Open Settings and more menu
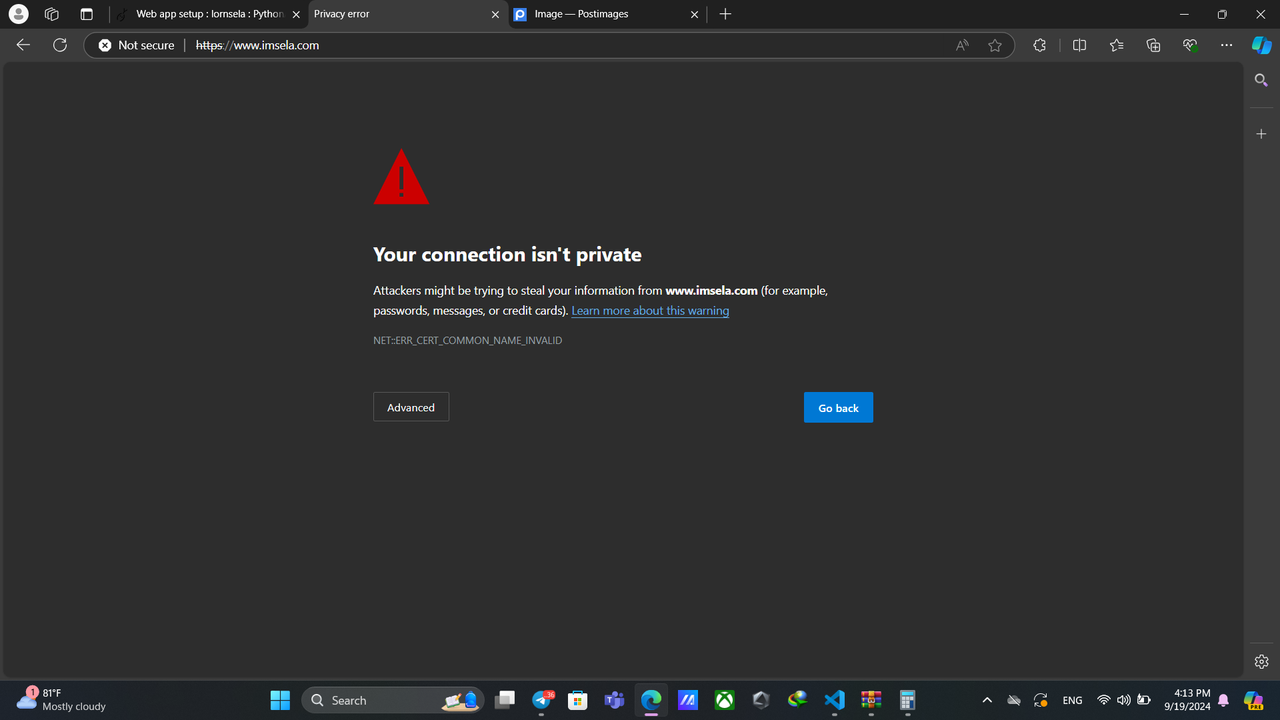 (x=1226, y=45)
